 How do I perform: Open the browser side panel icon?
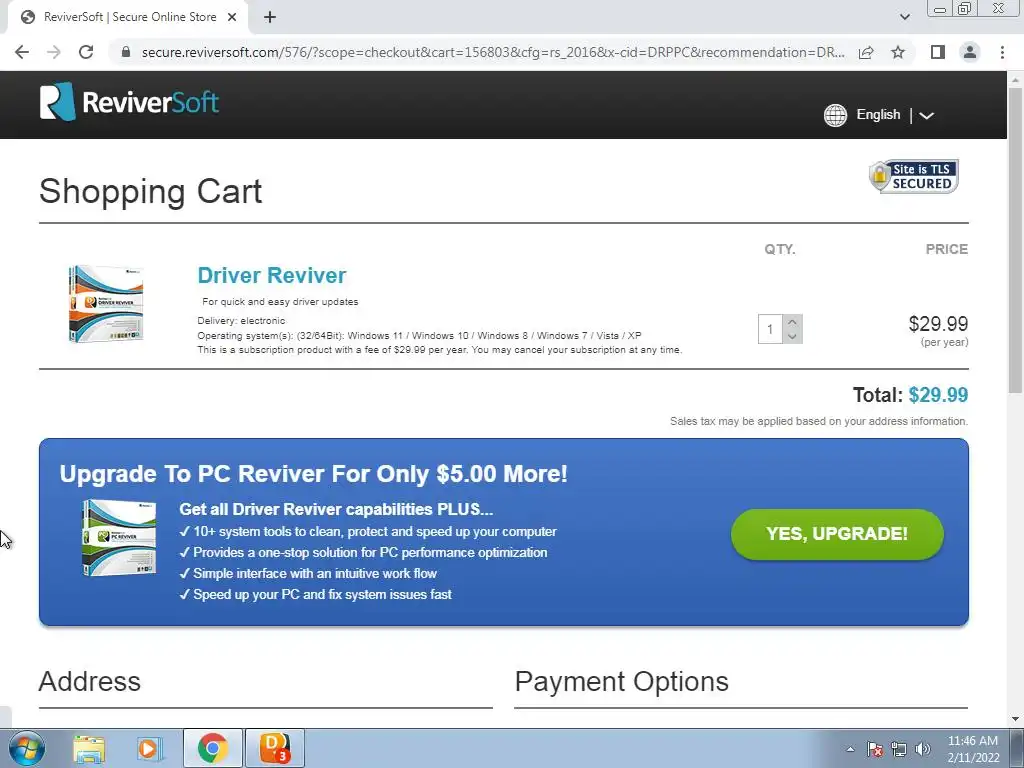(938, 52)
